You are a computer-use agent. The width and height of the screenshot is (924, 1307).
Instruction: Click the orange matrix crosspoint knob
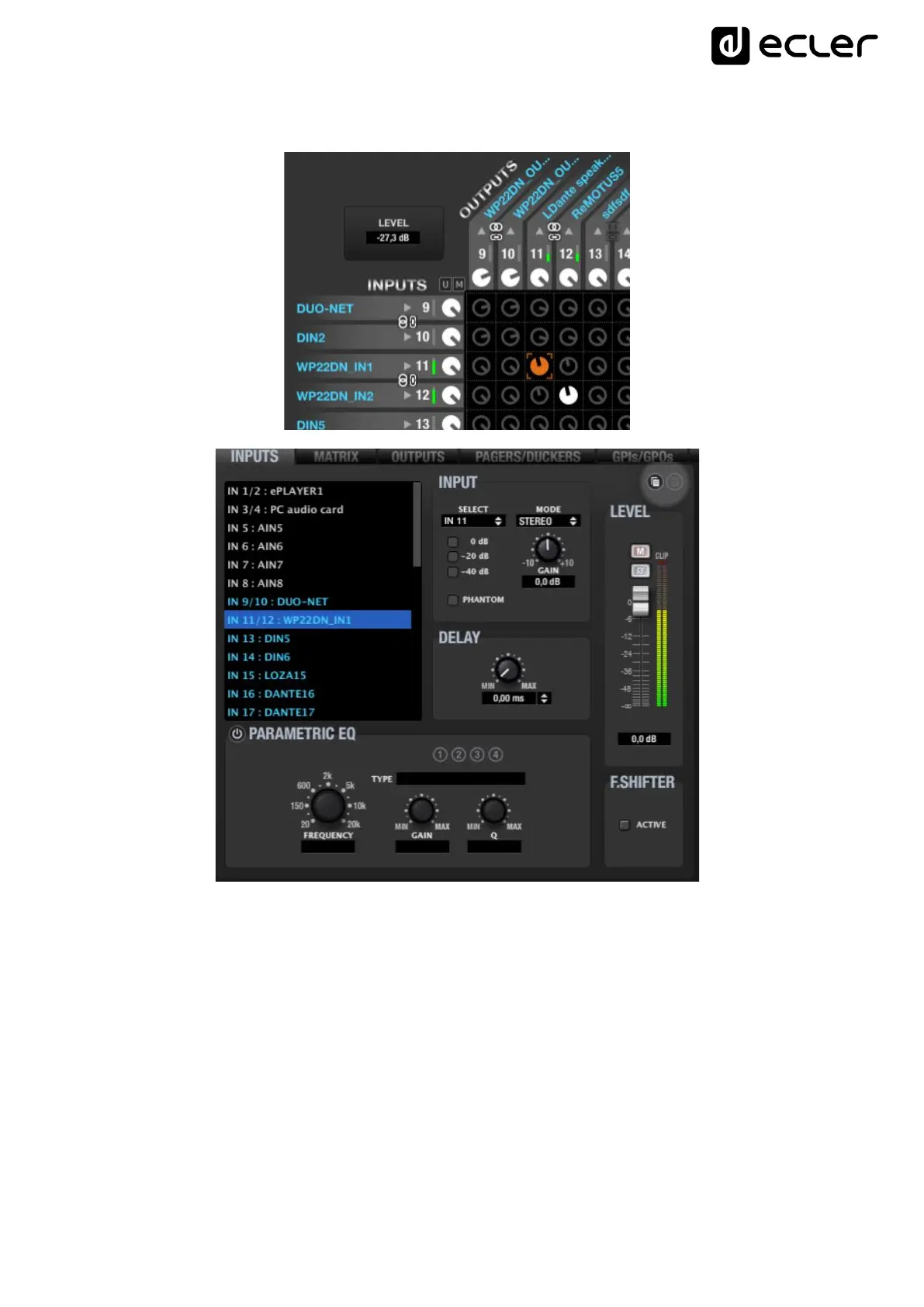539,366
